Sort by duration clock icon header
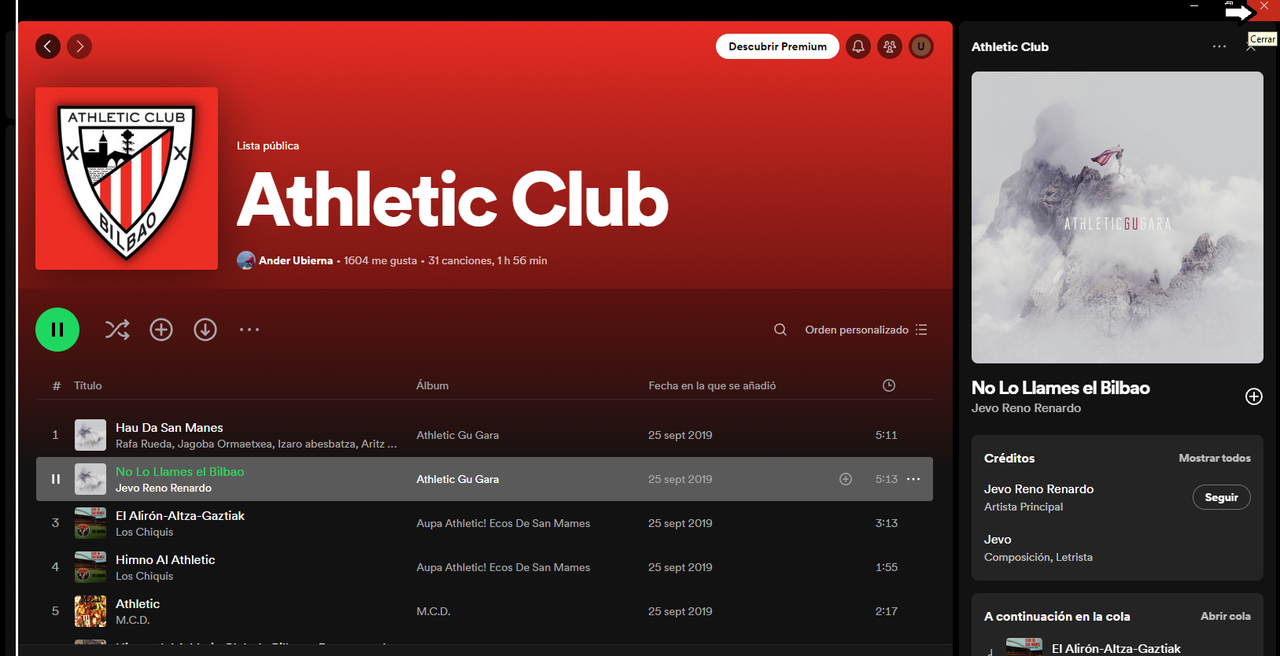Screen dimensions: 1280x656 tap(889, 385)
